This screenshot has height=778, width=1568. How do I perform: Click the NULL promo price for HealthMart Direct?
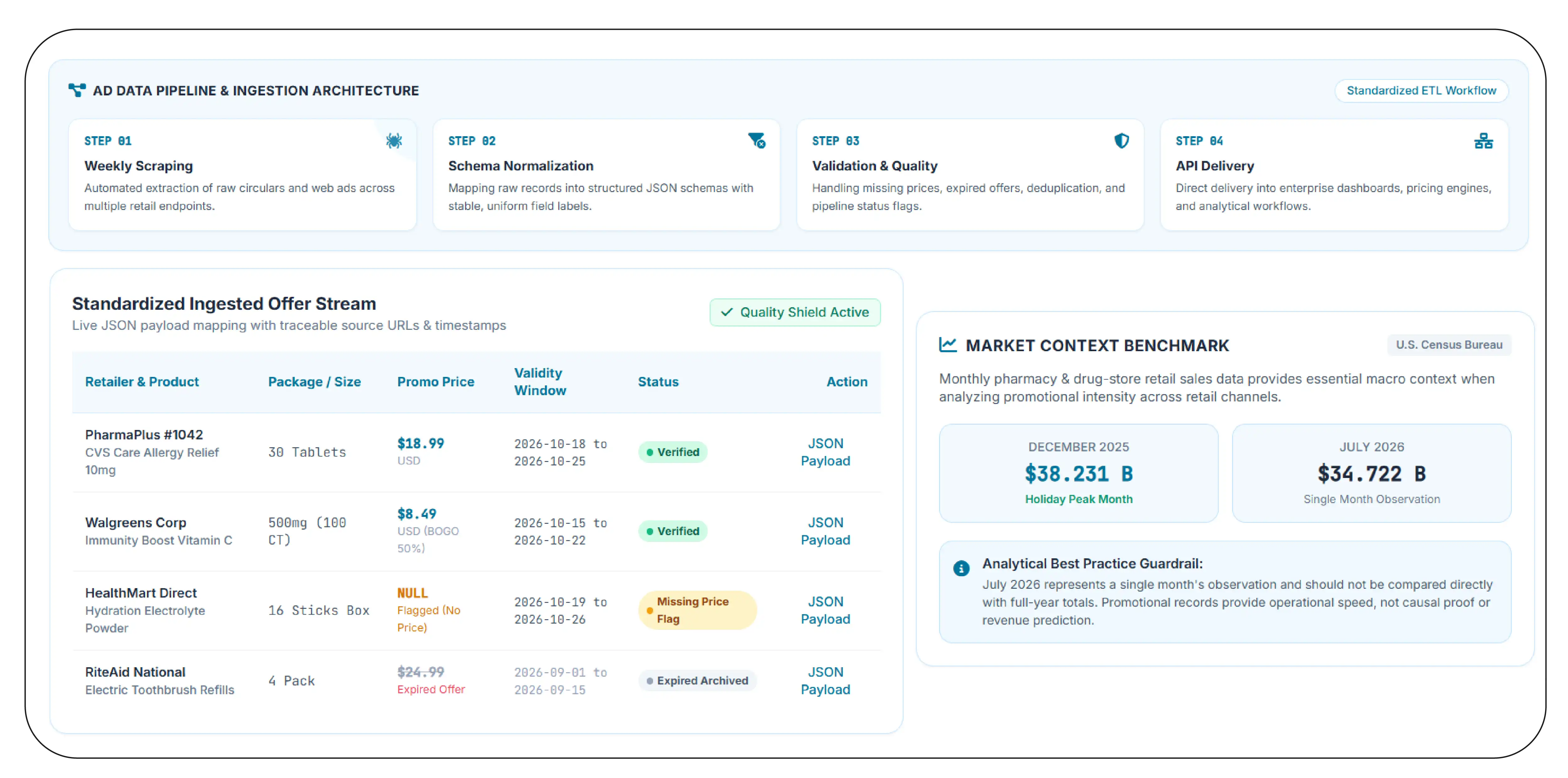pyautogui.click(x=412, y=593)
